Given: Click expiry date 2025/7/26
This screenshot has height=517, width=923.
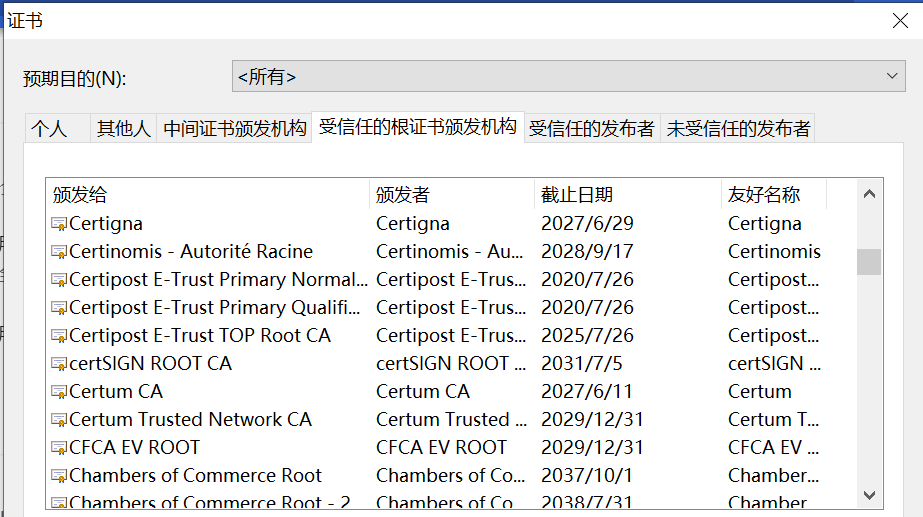Looking at the screenshot, I should coord(587,336).
